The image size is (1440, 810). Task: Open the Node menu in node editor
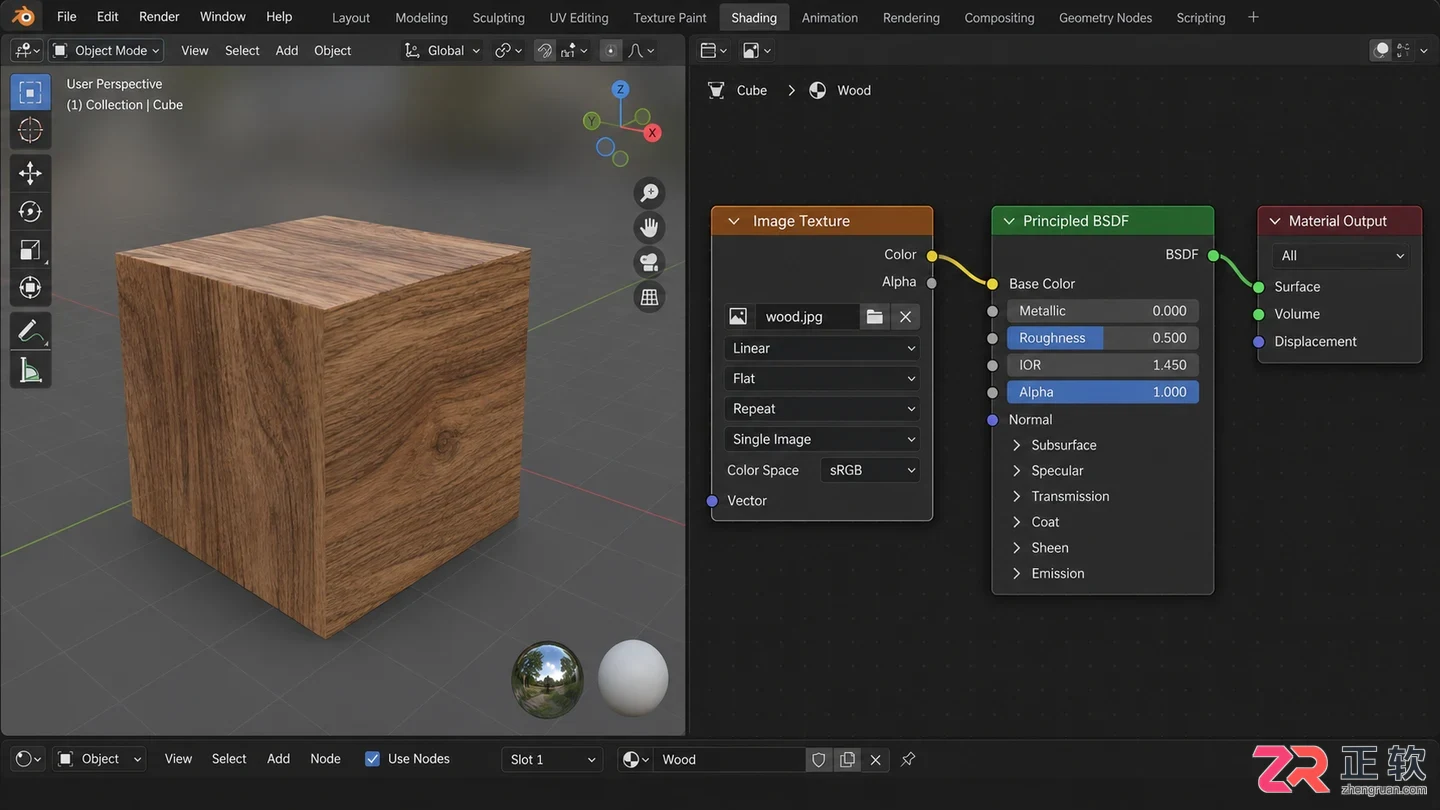coord(325,759)
